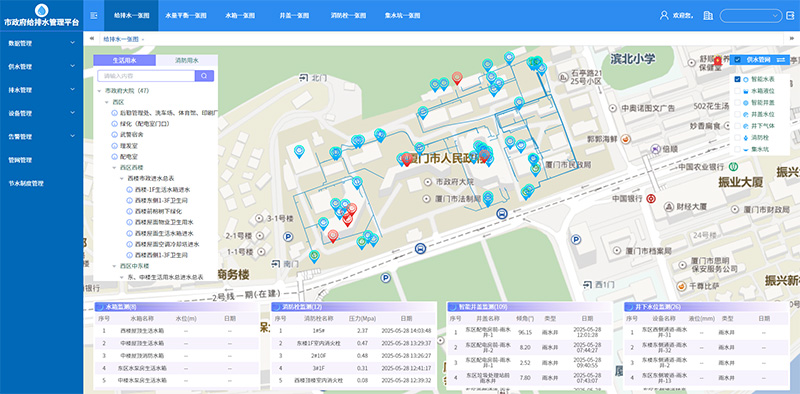Viewport: 800px width, 394px height.
Task: Select tree item 西楼屋面空调冷却塔进水
Action: coord(167,244)
